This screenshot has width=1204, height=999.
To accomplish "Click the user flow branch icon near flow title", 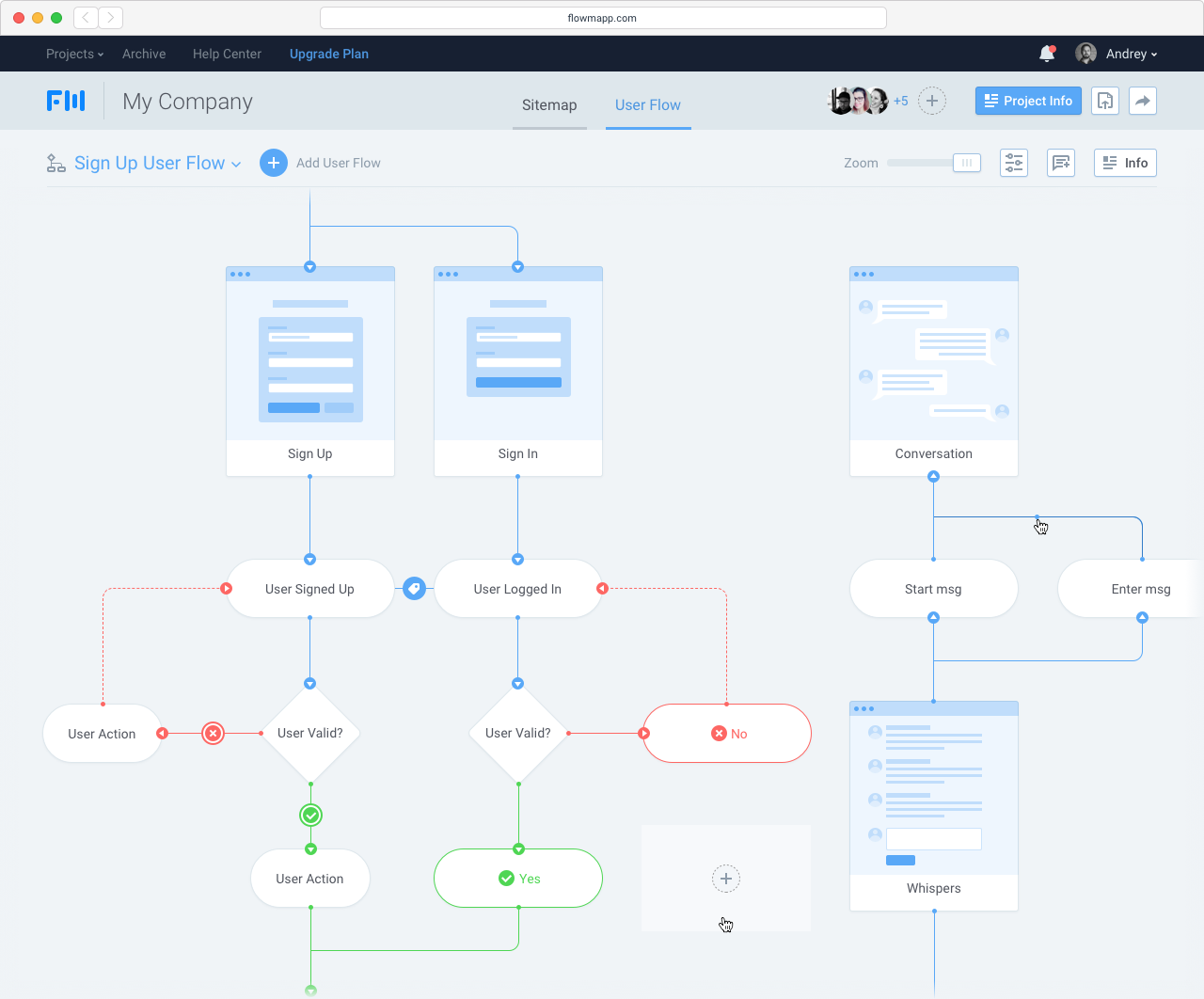I will pos(55,162).
